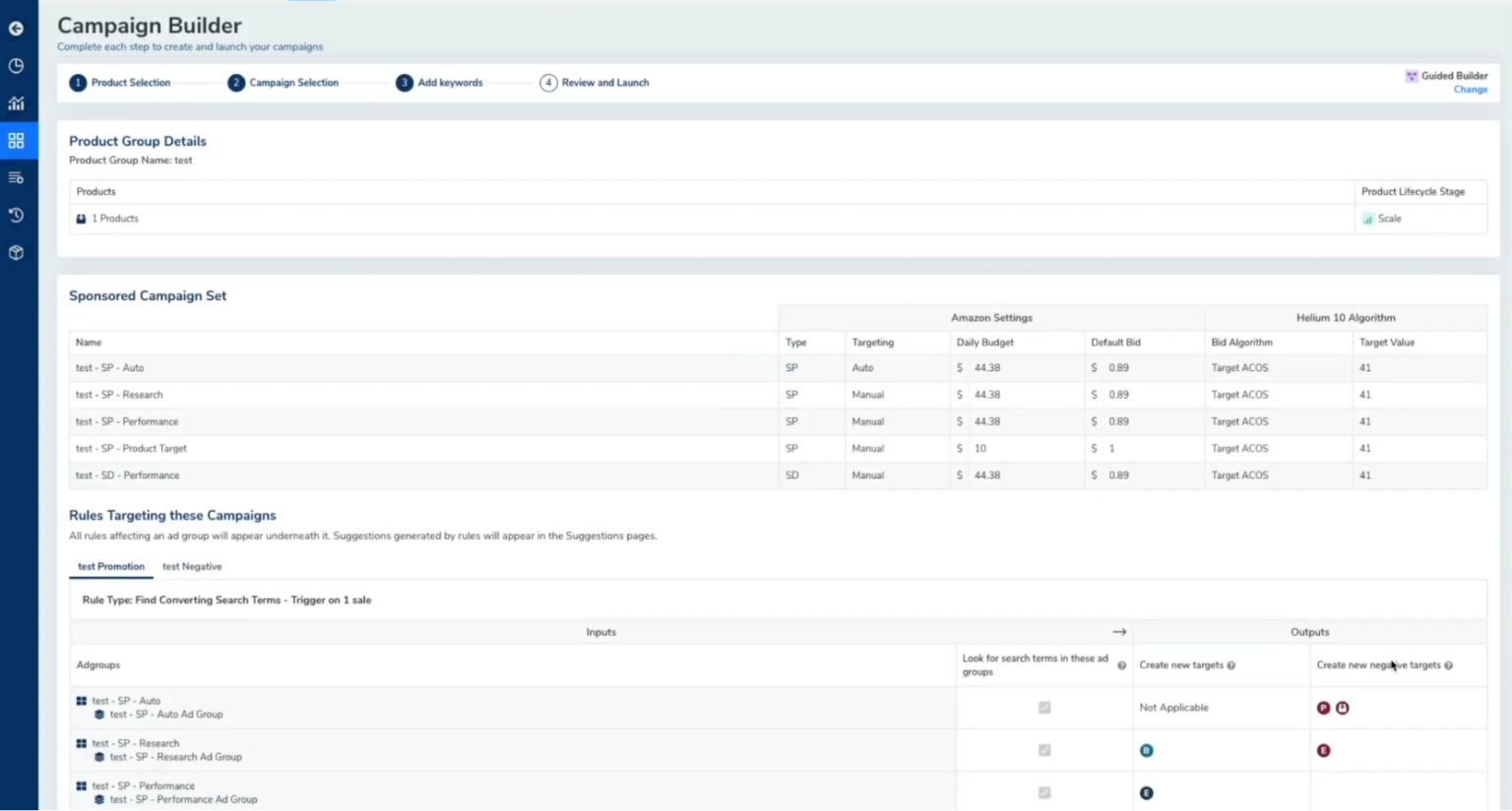Toggle search terms checkbox for test SP Auto
The image size is (1512, 811).
pos(1043,707)
